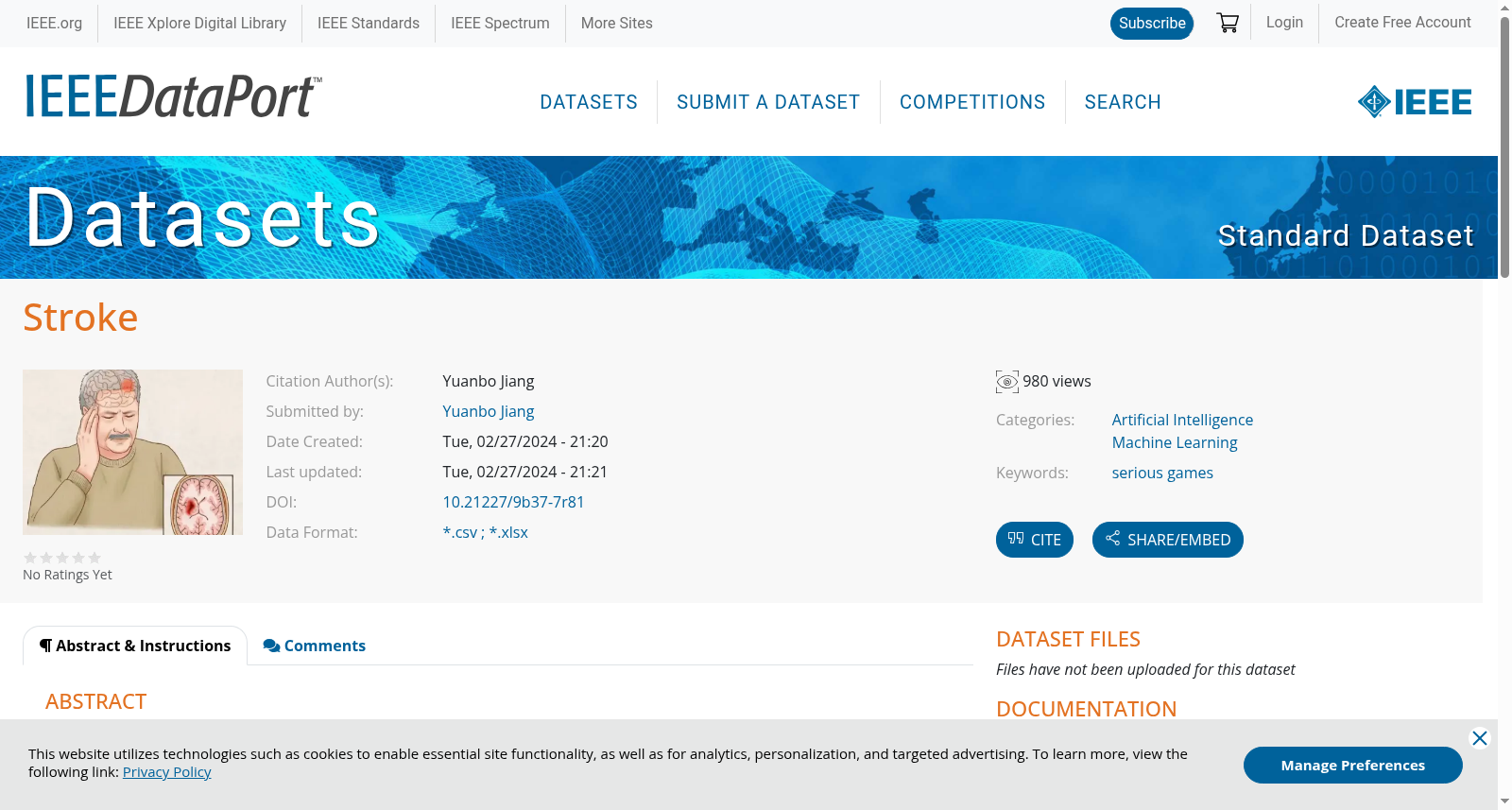The image size is (1512, 810).
Task: Click the serious games keyword
Action: click(x=1162, y=474)
